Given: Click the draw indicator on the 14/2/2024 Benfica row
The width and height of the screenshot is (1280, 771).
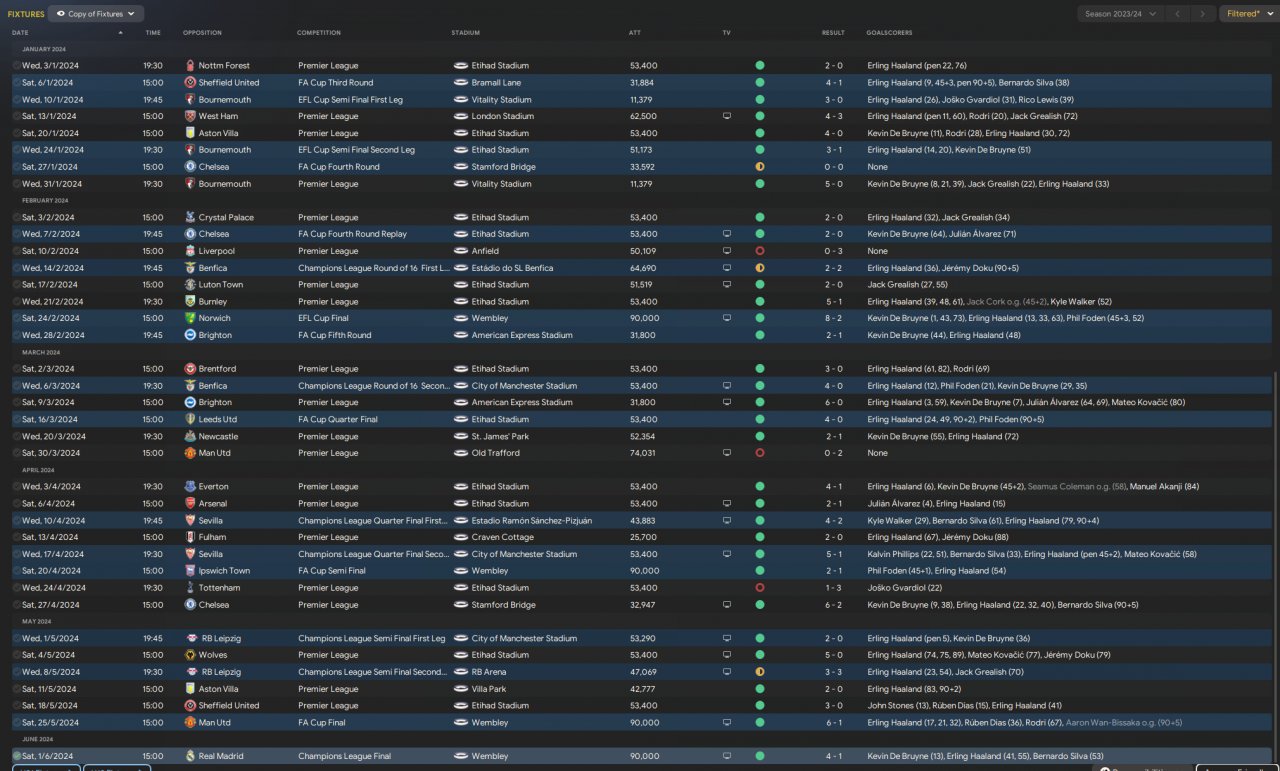Looking at the screenshot, I should pyautogui.click(x=760, y=268).
